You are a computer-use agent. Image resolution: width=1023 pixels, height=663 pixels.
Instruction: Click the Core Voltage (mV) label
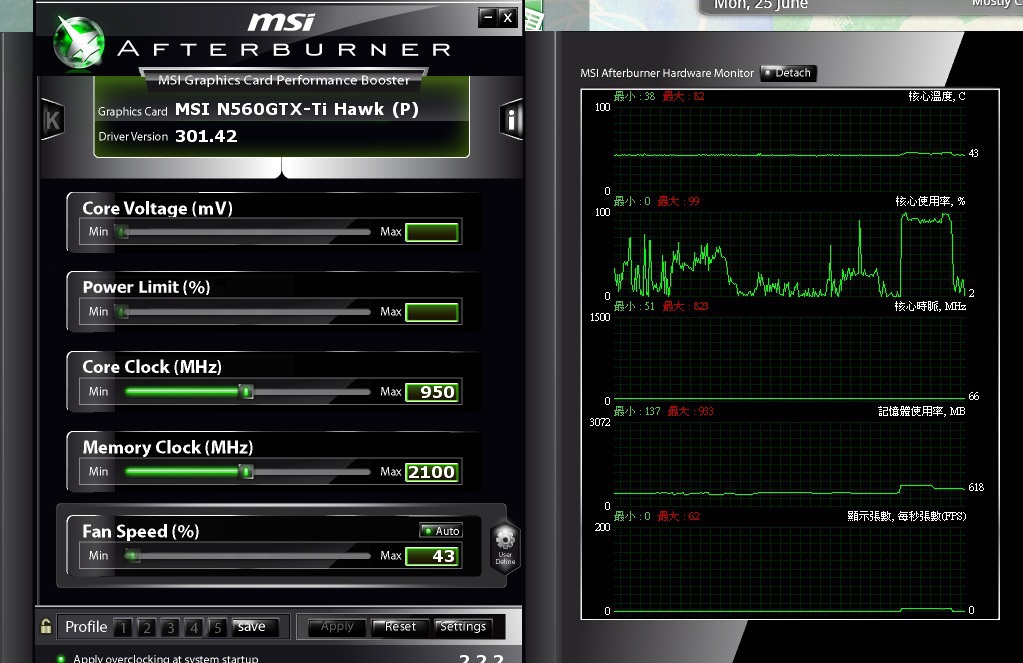point(157,208)
